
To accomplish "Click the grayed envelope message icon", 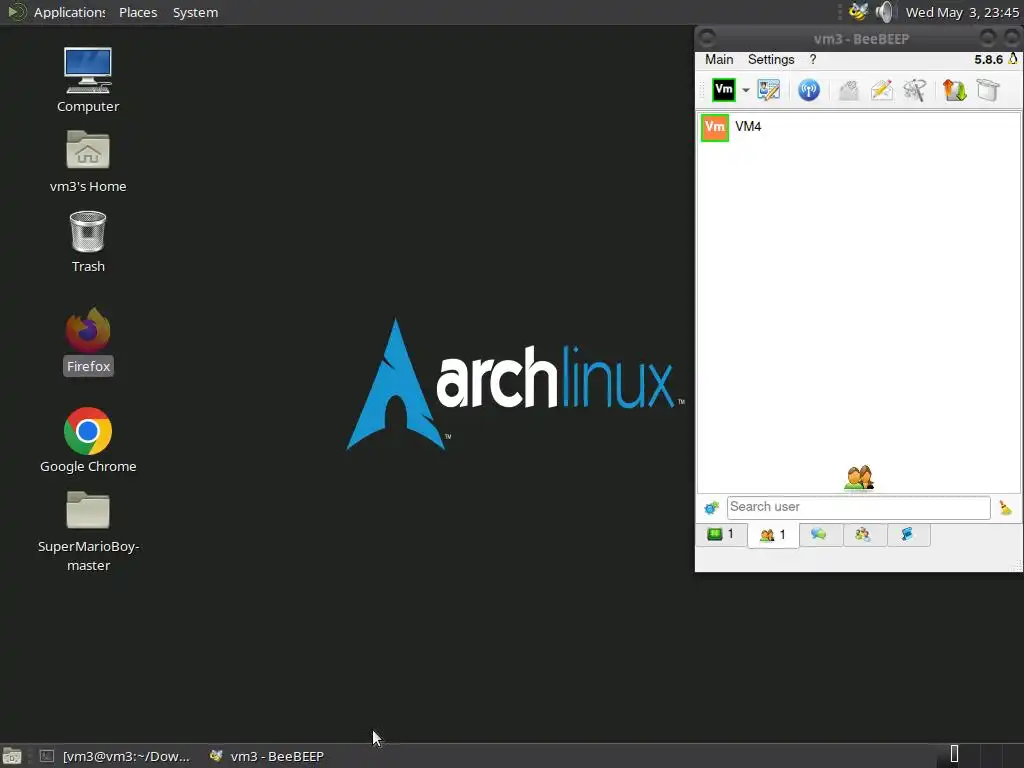I will (x=848, y=89).
